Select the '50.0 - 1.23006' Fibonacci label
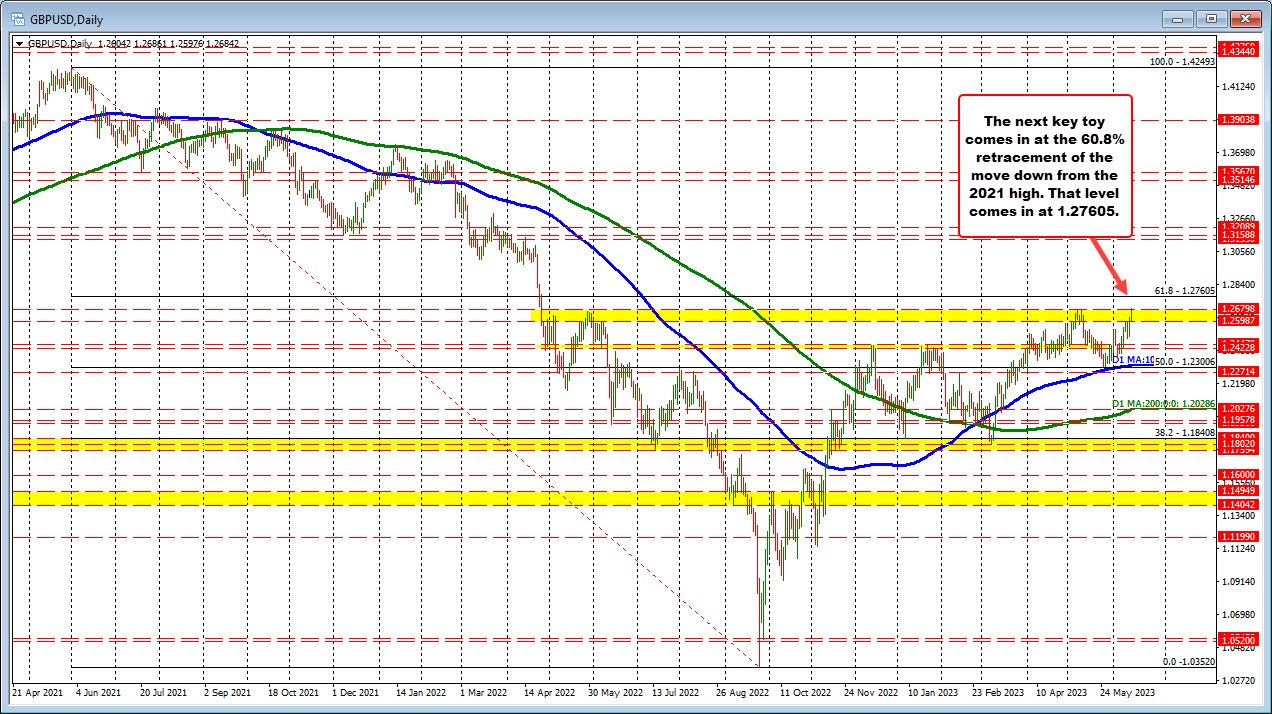This screenshot has width=1272, height=714. (1185, 360)
